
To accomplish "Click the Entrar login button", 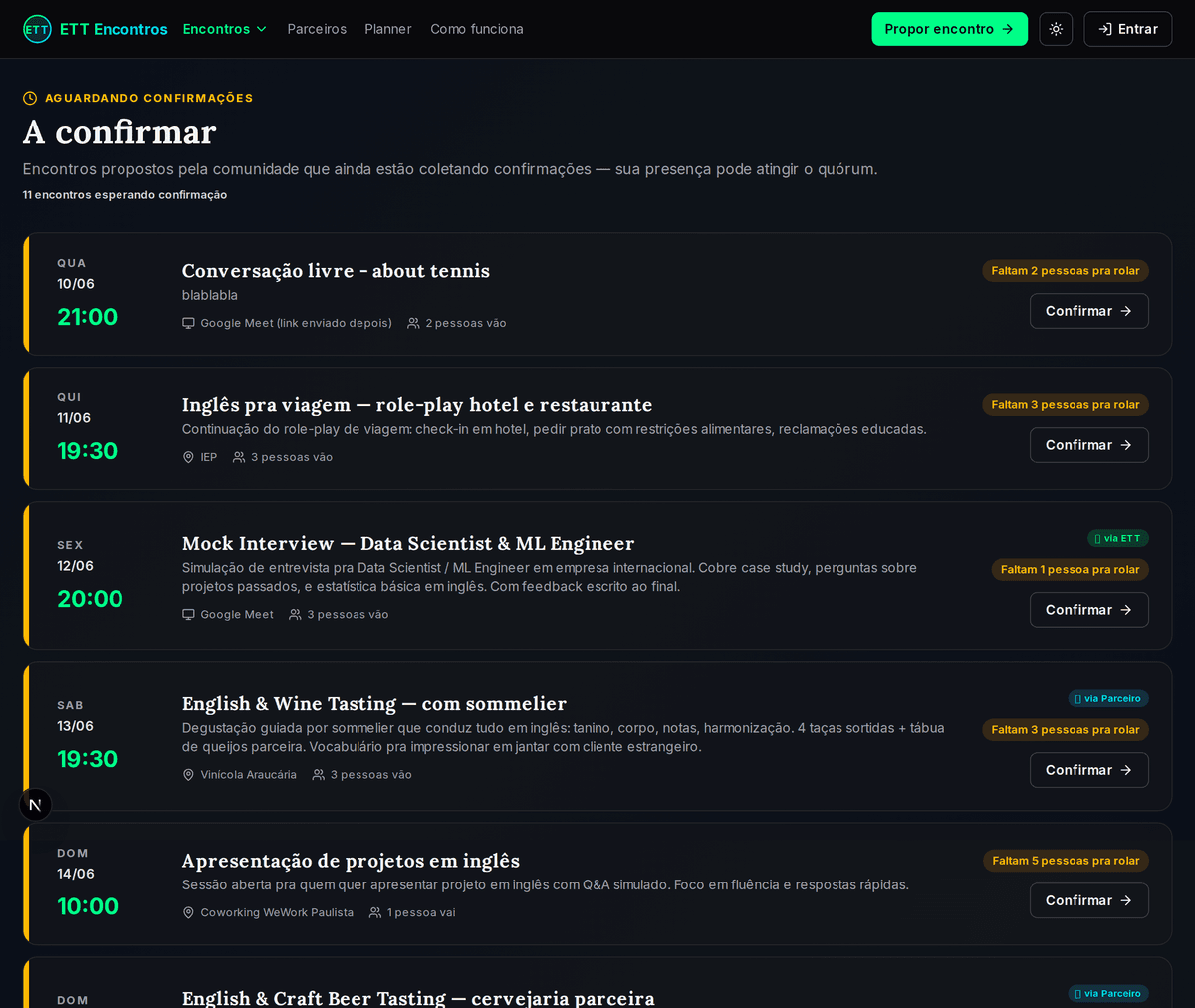I will (x=1127, y=29).
